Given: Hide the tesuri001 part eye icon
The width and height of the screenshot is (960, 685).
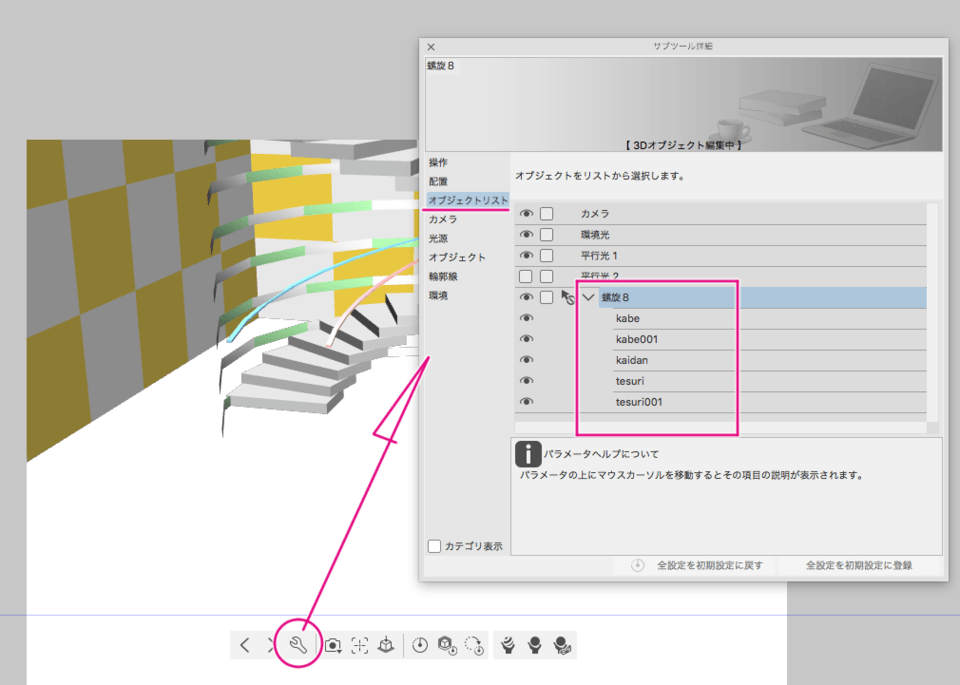Looking at the screenshot, I should click(x=526, y=402).
